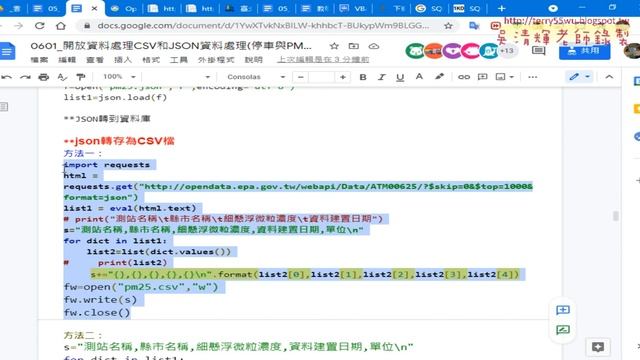The height and width of the screenshot is (360, 640).
Task: Decrease font size with minus button
Action: pyautogui.click(x=301, y=77)
